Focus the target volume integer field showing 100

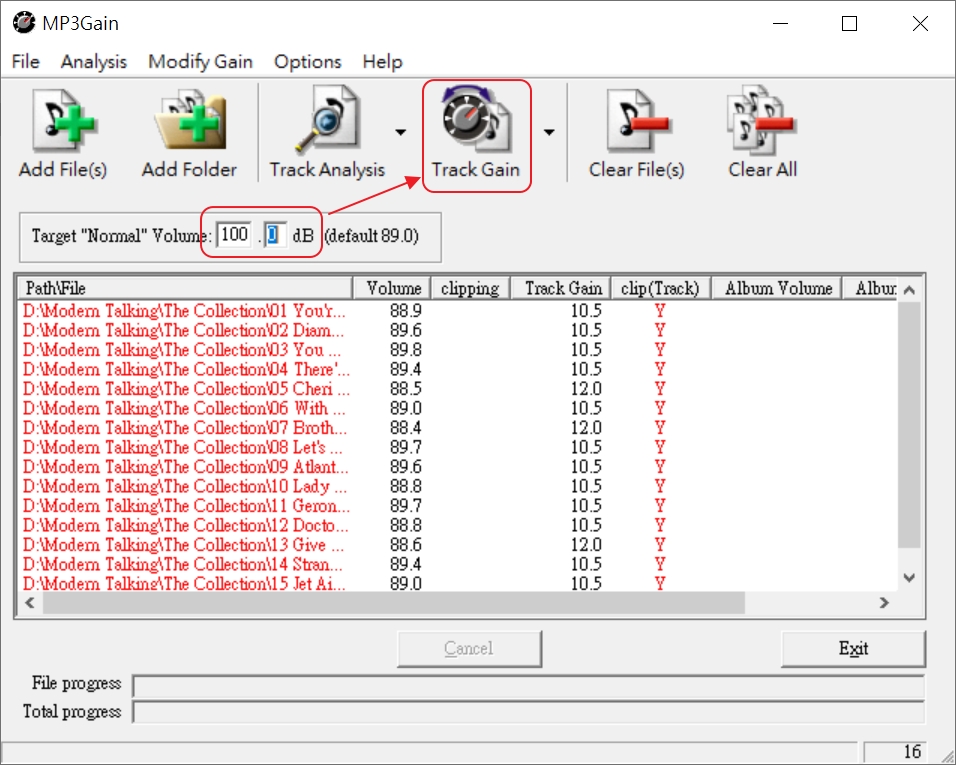[234, 235]
